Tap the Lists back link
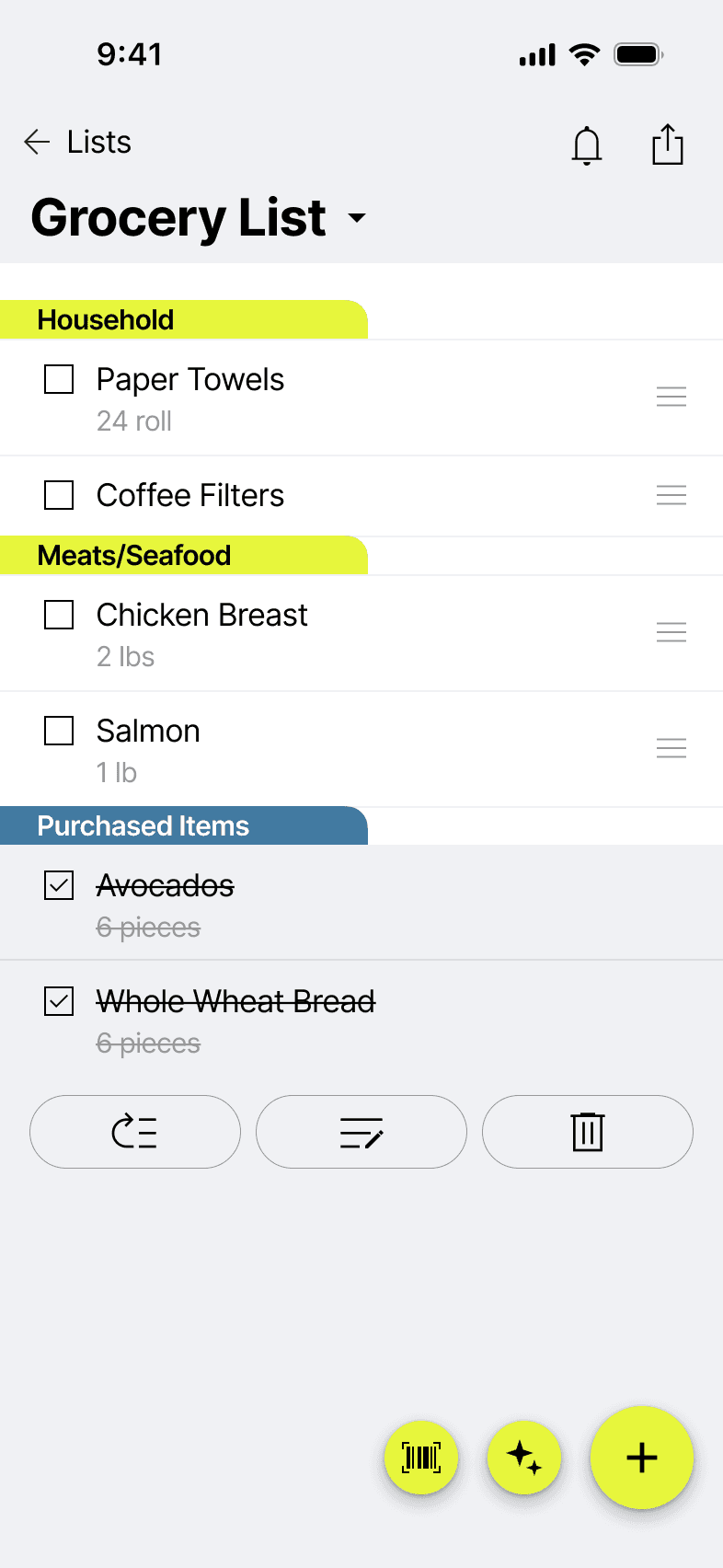Viewport: 723px width, 1568px height. (99, 142)
